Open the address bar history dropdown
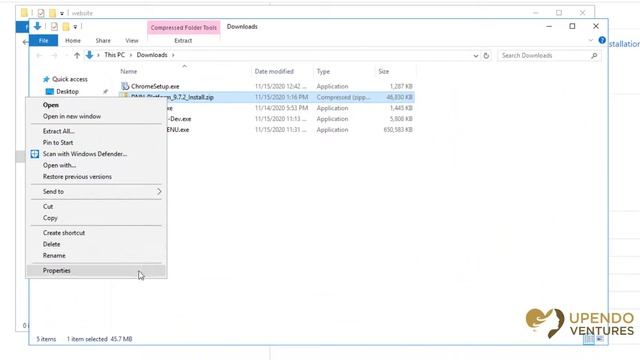Screen dimensions: 640x360 tap(476, 56)
